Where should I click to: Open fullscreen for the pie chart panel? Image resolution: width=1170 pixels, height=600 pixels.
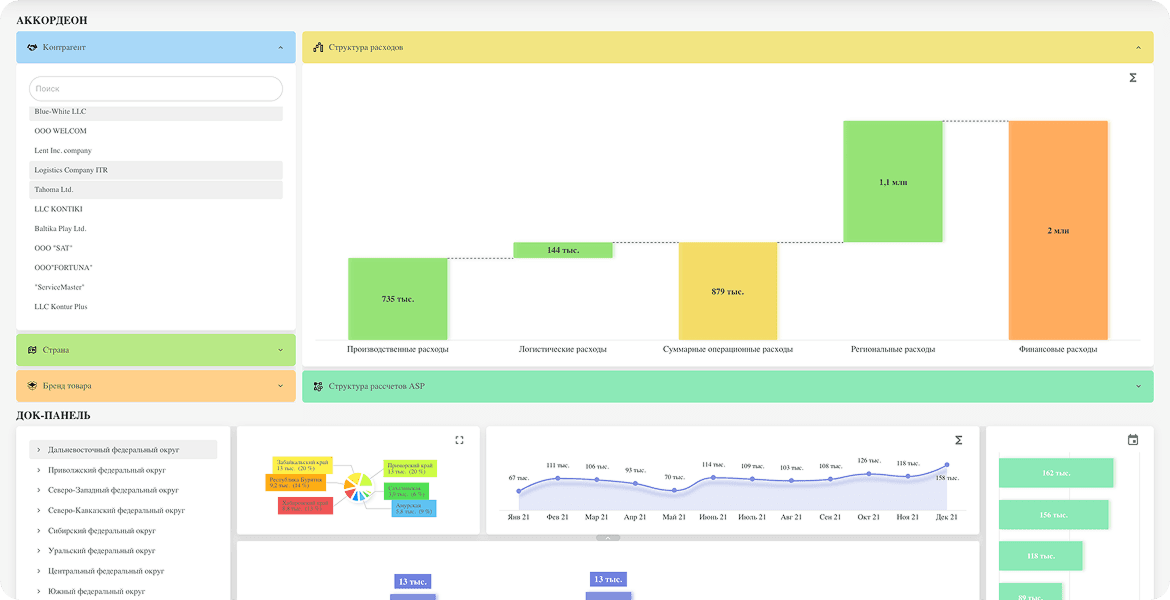460,440
